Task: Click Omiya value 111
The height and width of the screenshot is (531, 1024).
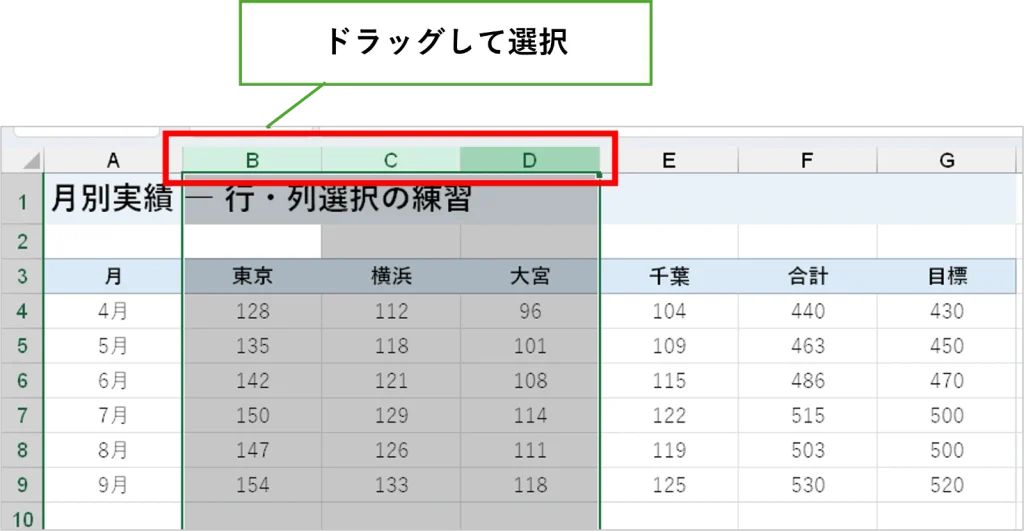Action: point(530,449)
